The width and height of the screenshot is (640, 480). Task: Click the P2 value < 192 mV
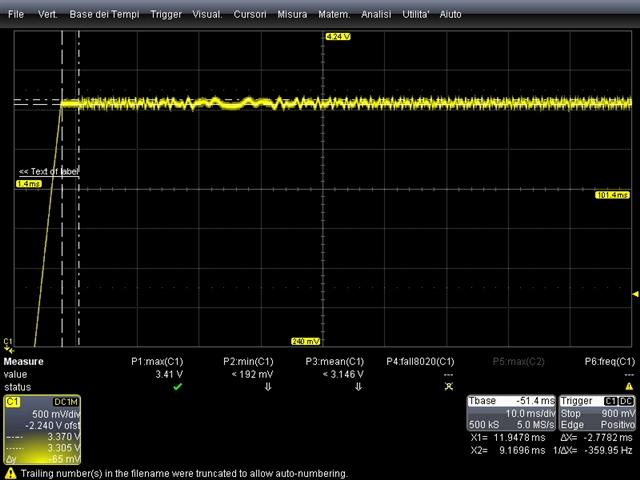(252, 374)
